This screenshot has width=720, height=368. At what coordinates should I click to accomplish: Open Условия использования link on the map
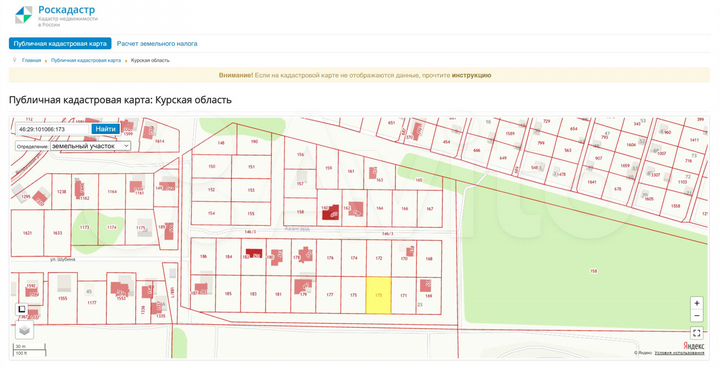(679, 353)
